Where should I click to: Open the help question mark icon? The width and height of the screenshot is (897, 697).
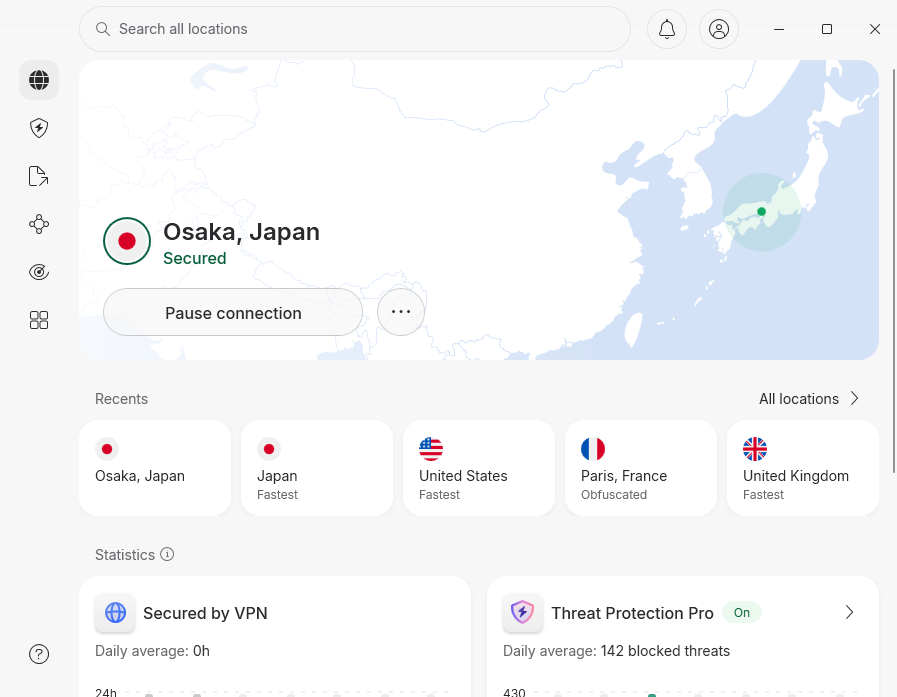click(x=39, y=654)
